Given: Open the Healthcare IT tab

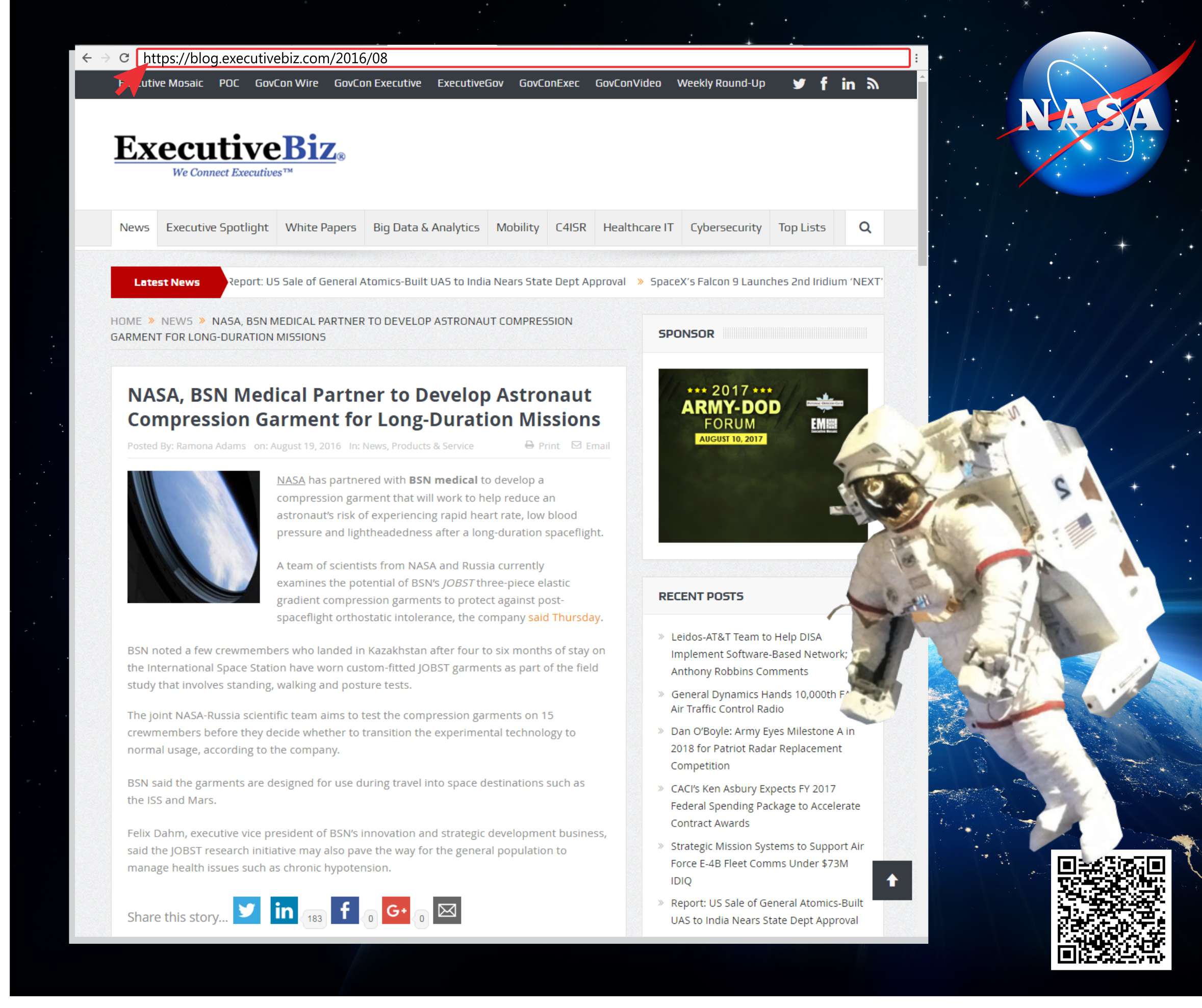Looking at the screenshot, I should coord(638,228).
